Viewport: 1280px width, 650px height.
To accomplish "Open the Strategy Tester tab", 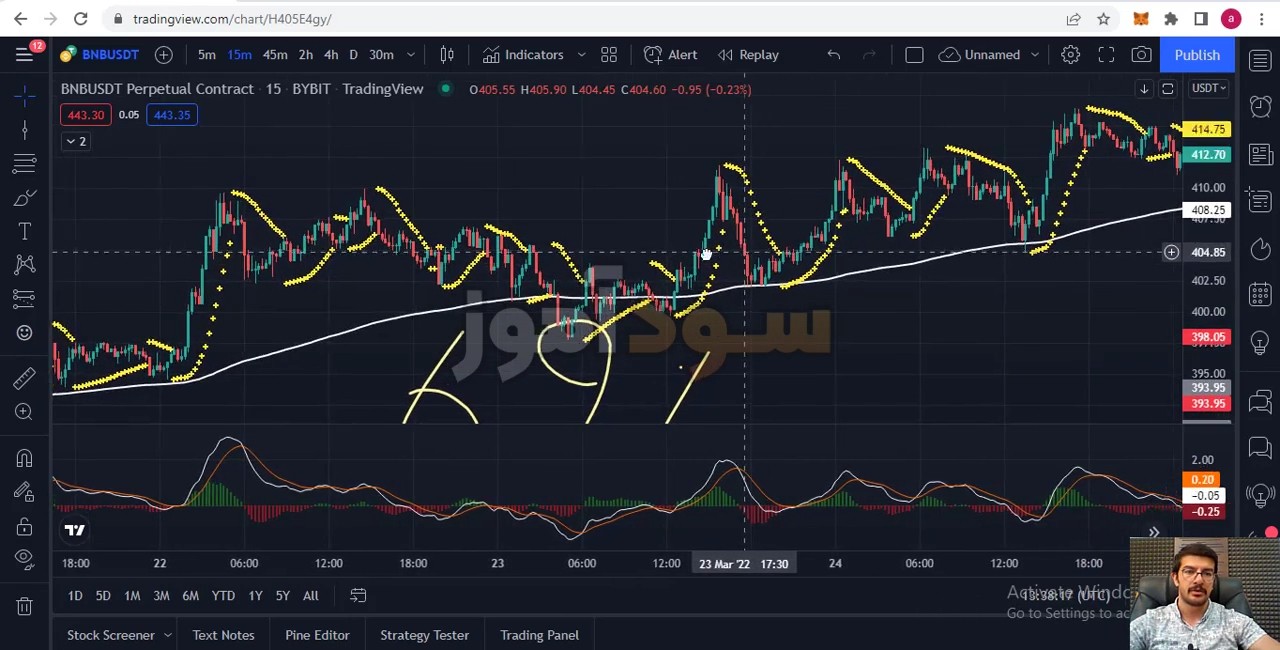I will point(424,635).
